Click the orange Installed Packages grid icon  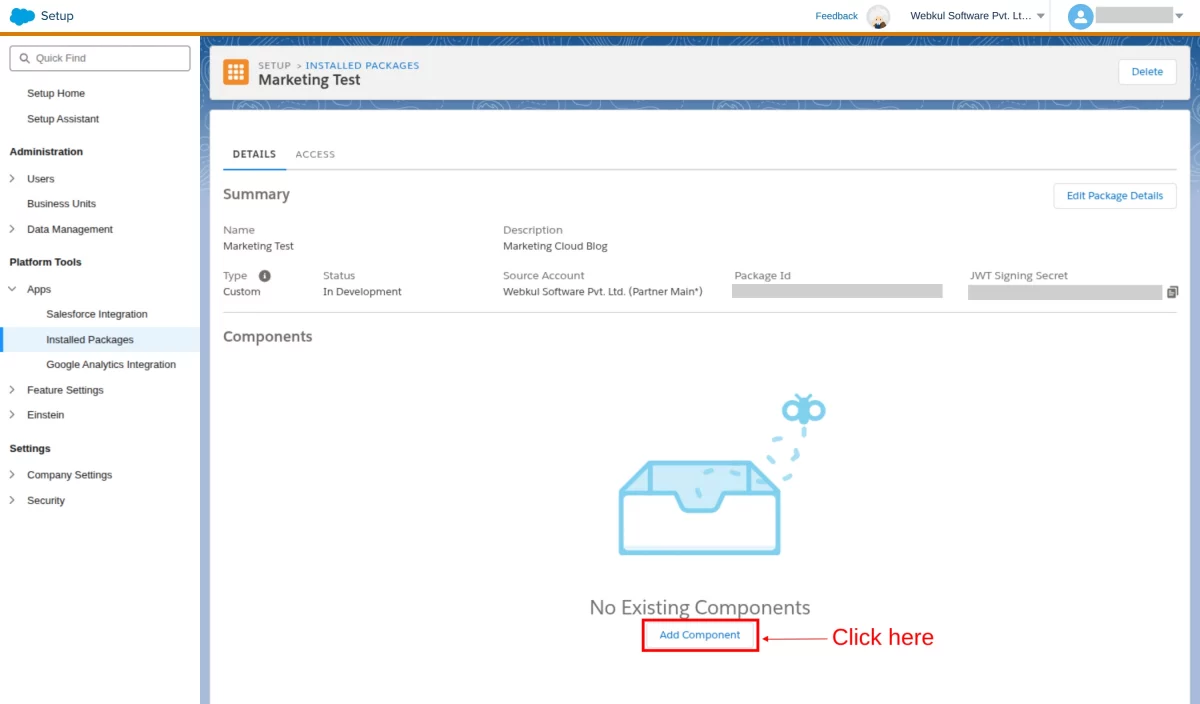236,72
